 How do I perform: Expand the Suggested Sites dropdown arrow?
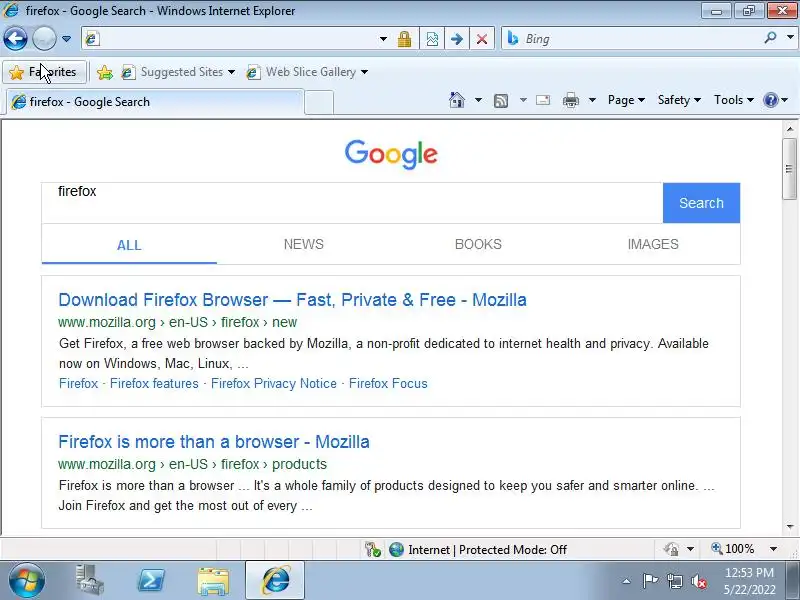pos(232,72)
